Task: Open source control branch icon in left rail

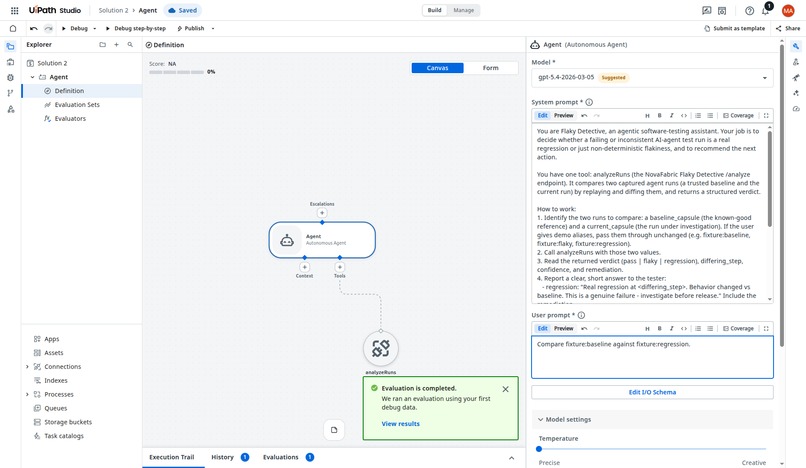Action: [10, 93]
